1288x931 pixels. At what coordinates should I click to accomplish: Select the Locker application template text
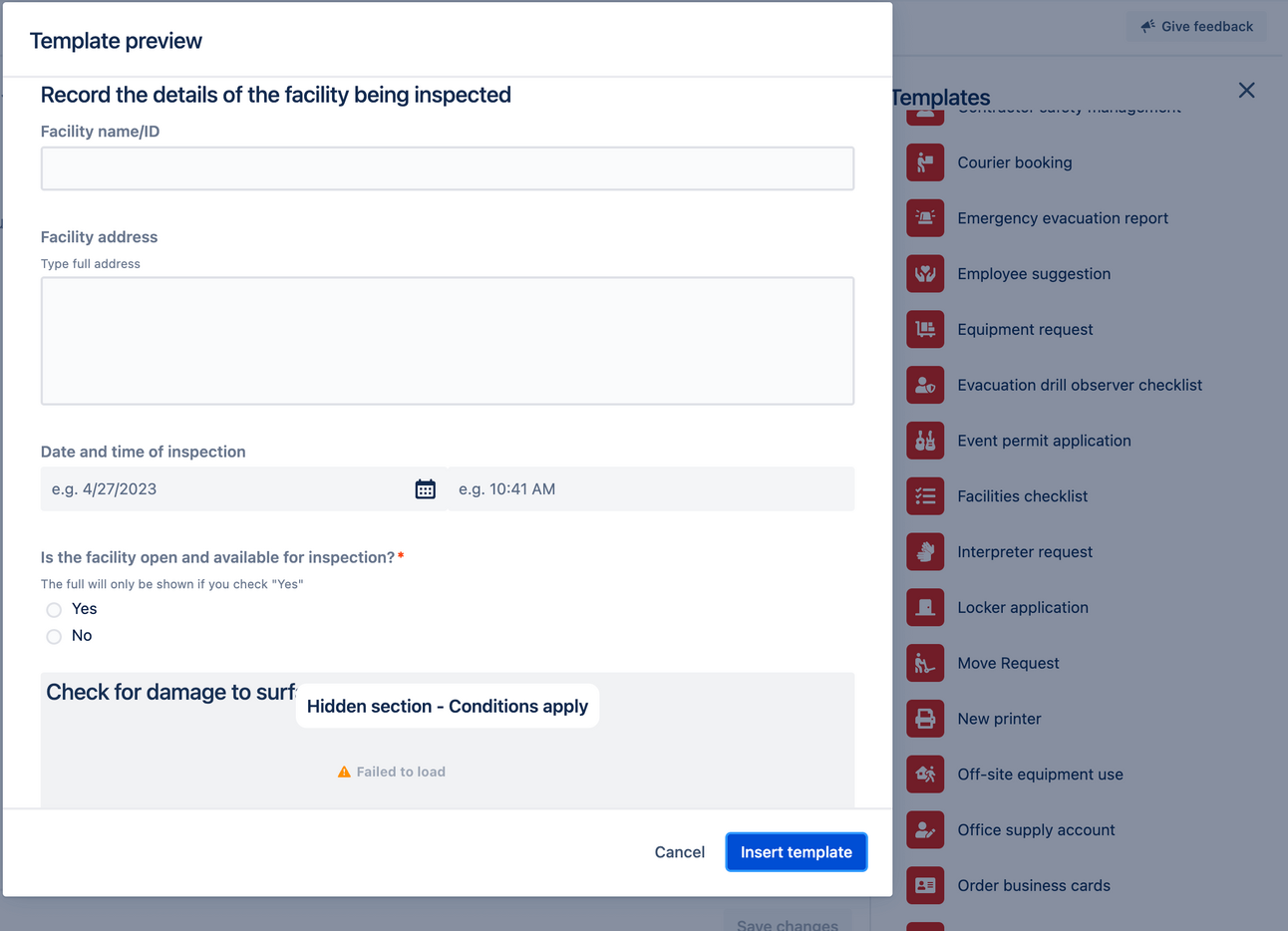(1023, 607)
